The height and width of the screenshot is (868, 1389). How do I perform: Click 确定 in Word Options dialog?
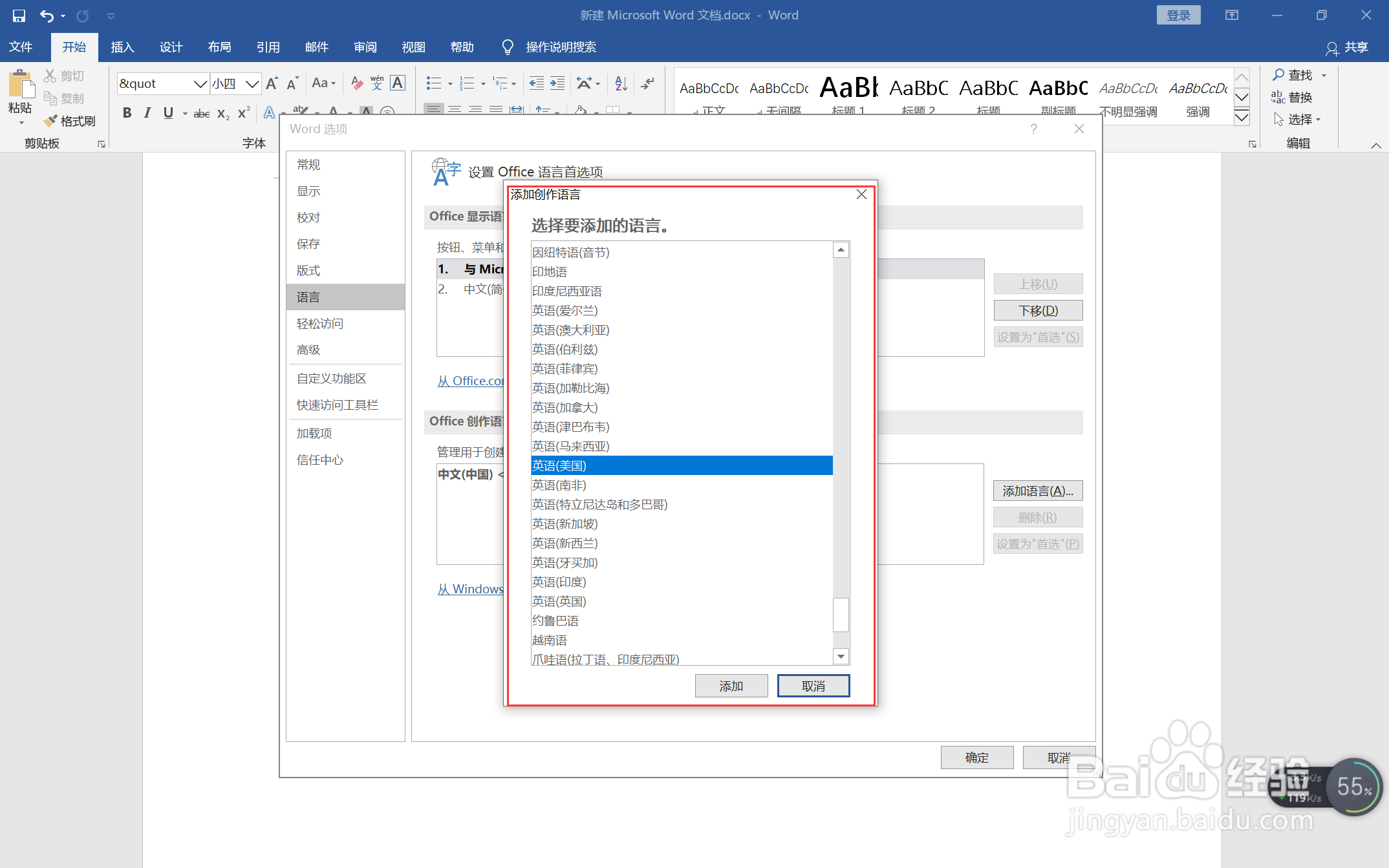tap(977, 757)
